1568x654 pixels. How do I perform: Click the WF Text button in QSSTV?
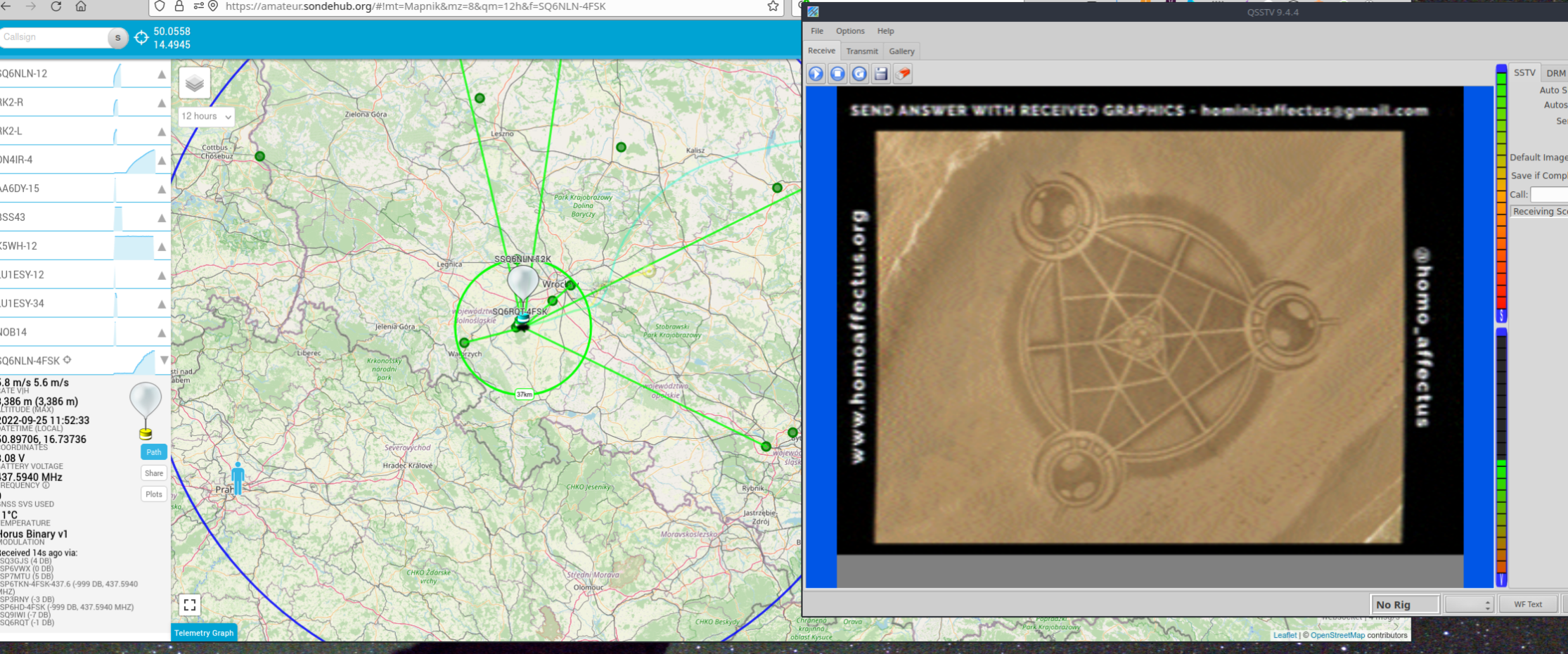(x=1528, y=604)
